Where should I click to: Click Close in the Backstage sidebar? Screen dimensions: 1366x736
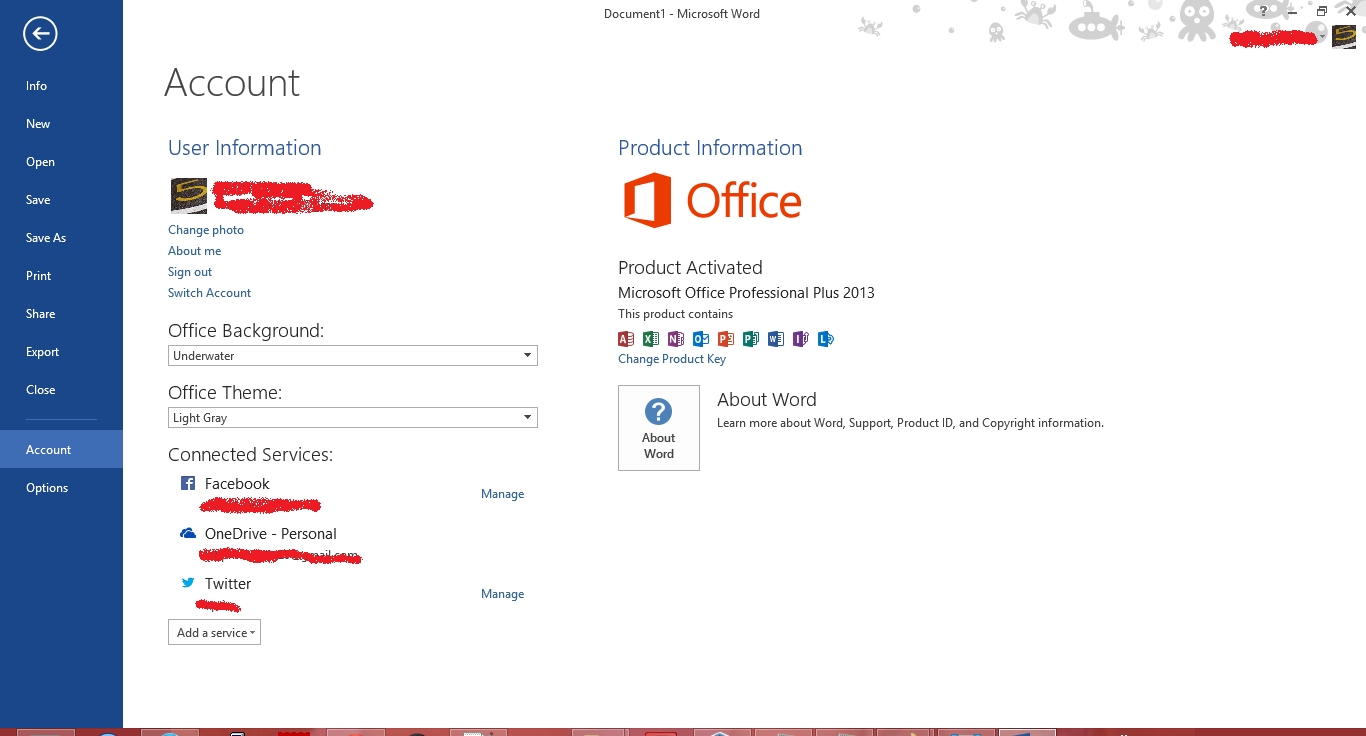[61, 390]
